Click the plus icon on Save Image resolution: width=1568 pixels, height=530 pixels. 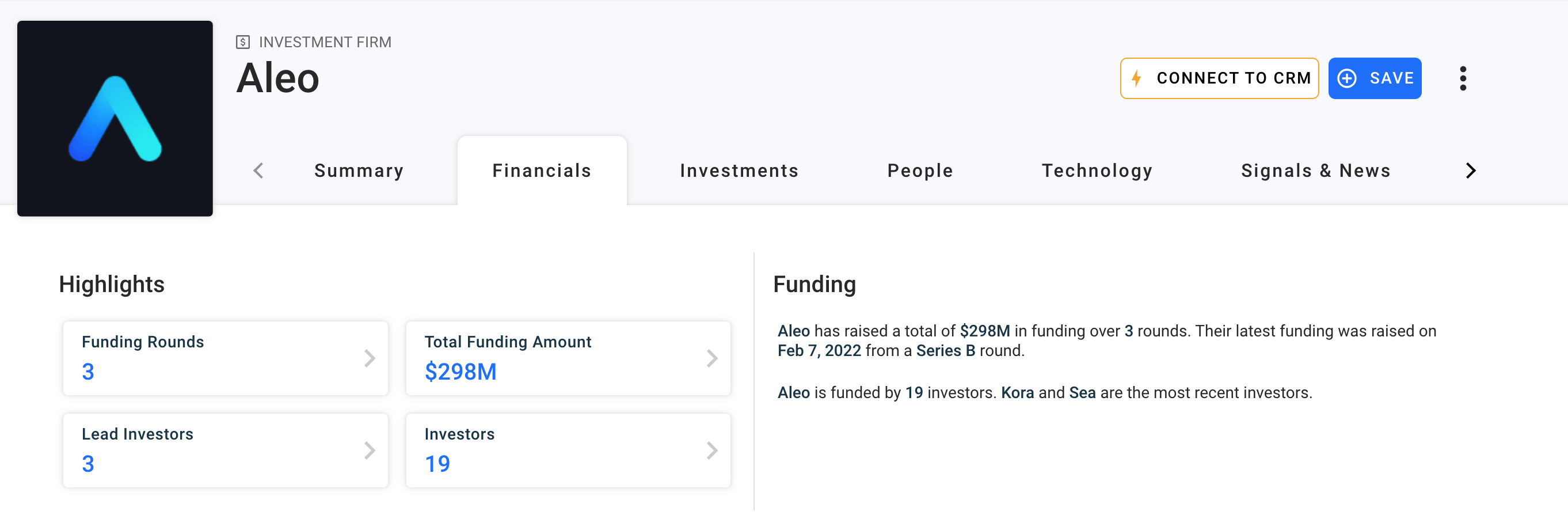pos(1346,78)
